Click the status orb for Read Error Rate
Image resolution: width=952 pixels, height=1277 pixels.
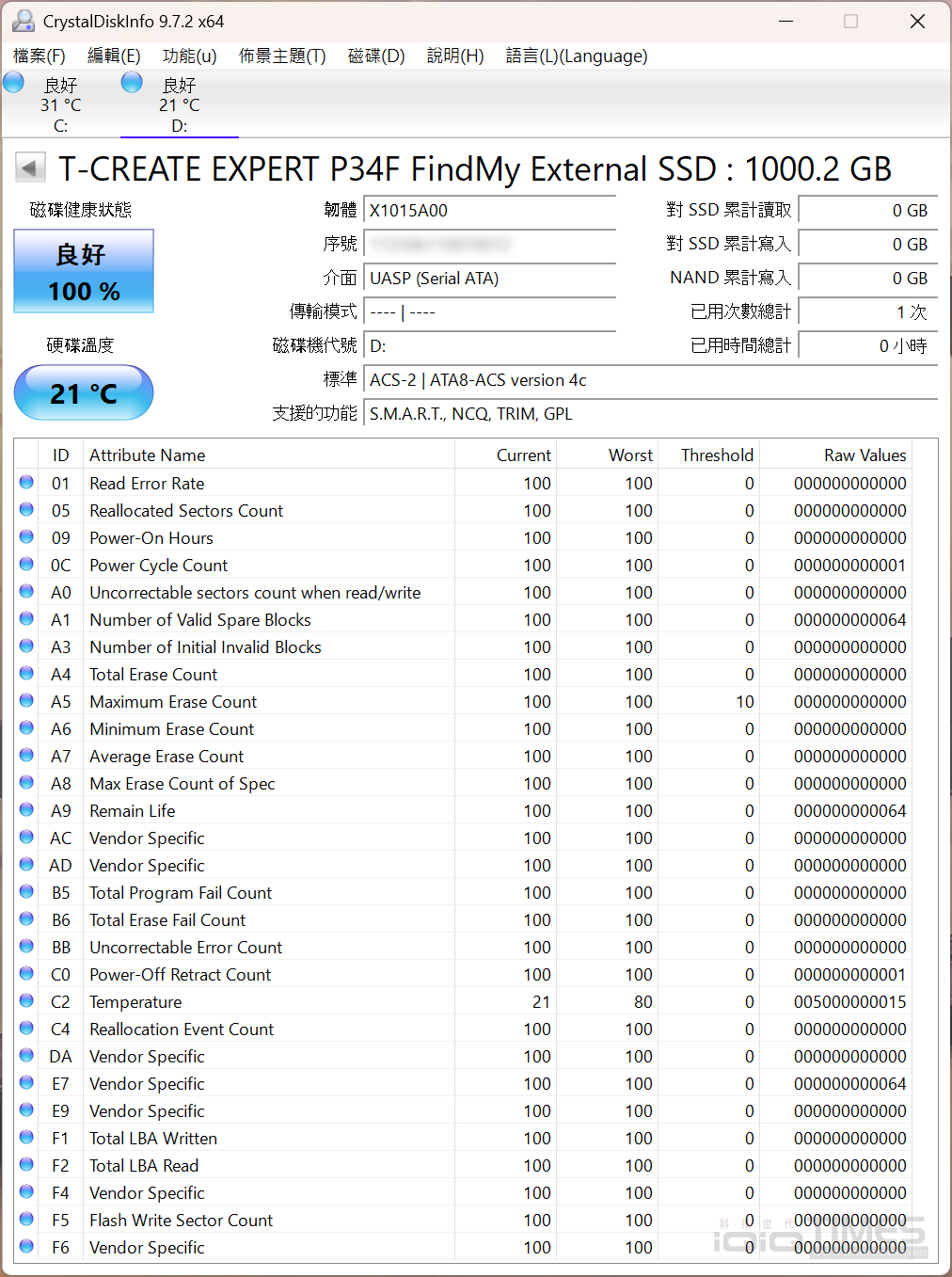pyautogui.click(x=26, y=483)
